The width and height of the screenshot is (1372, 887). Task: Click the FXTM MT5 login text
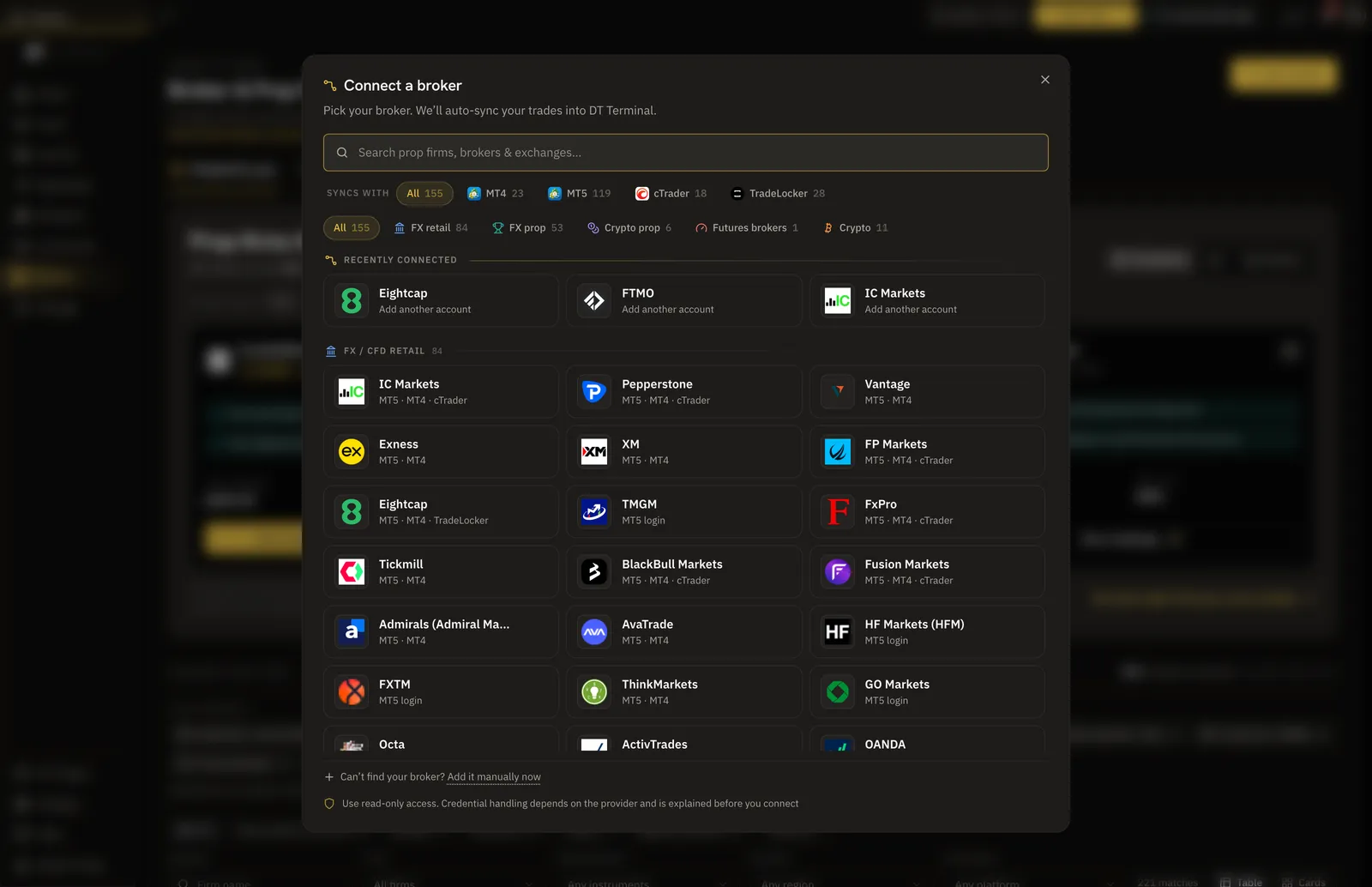tap(400, 701)
